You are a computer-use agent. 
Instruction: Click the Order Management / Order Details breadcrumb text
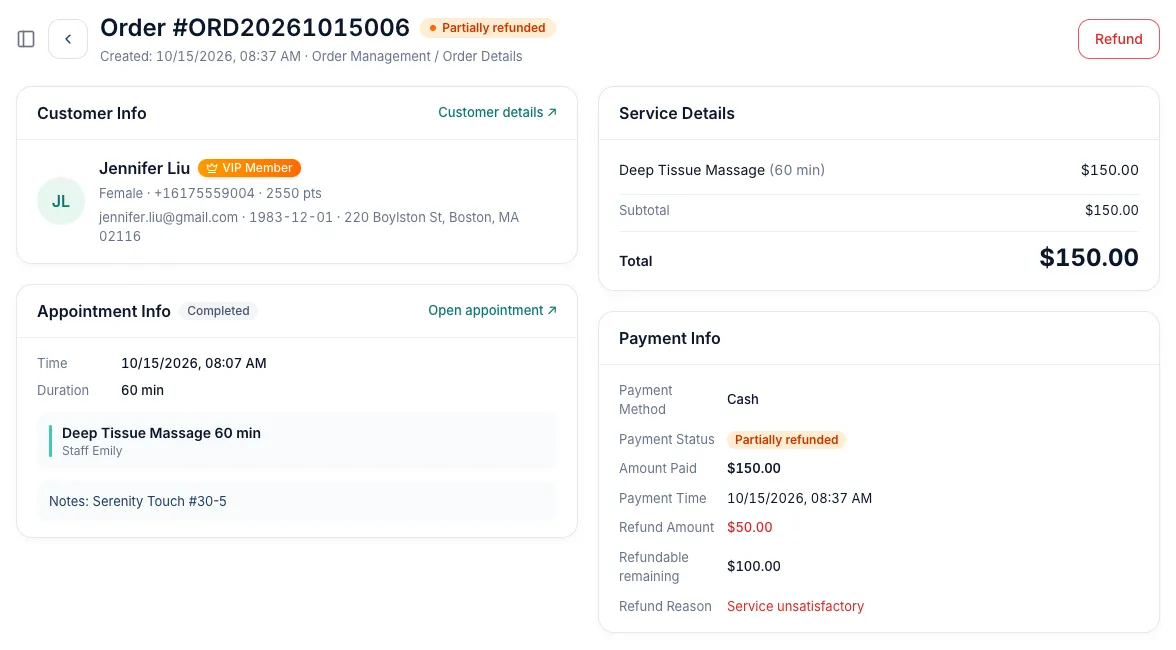point(417,56)
